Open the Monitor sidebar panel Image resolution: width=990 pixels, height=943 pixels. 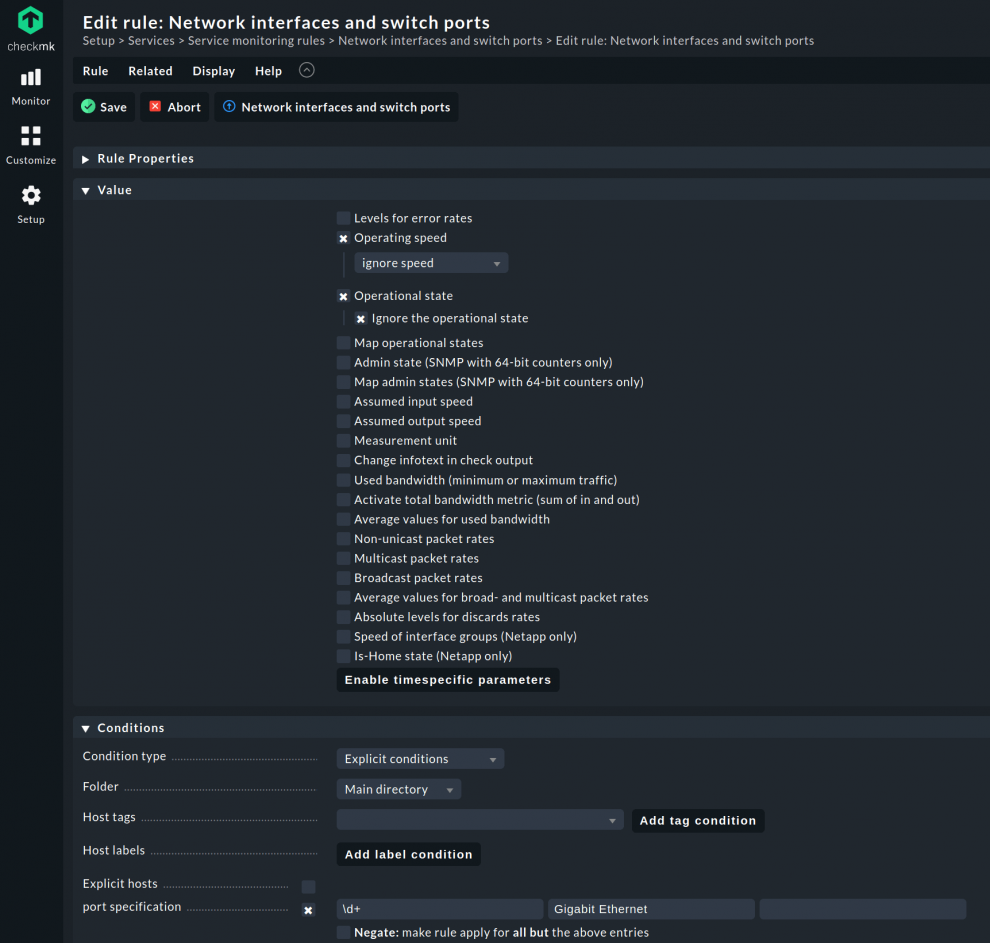(30, 86)
